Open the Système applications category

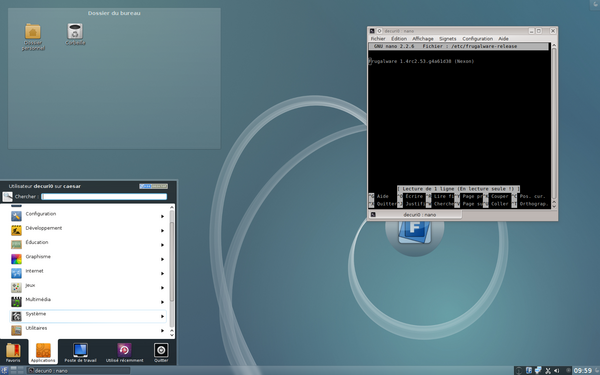(88, 316)
